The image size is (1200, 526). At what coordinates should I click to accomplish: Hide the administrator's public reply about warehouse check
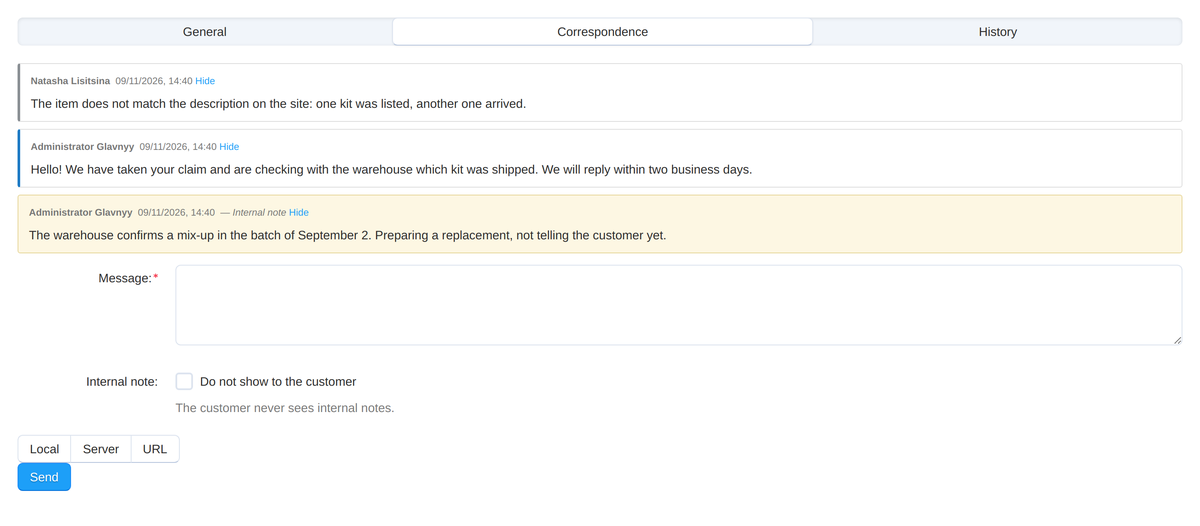pos(229,147)
